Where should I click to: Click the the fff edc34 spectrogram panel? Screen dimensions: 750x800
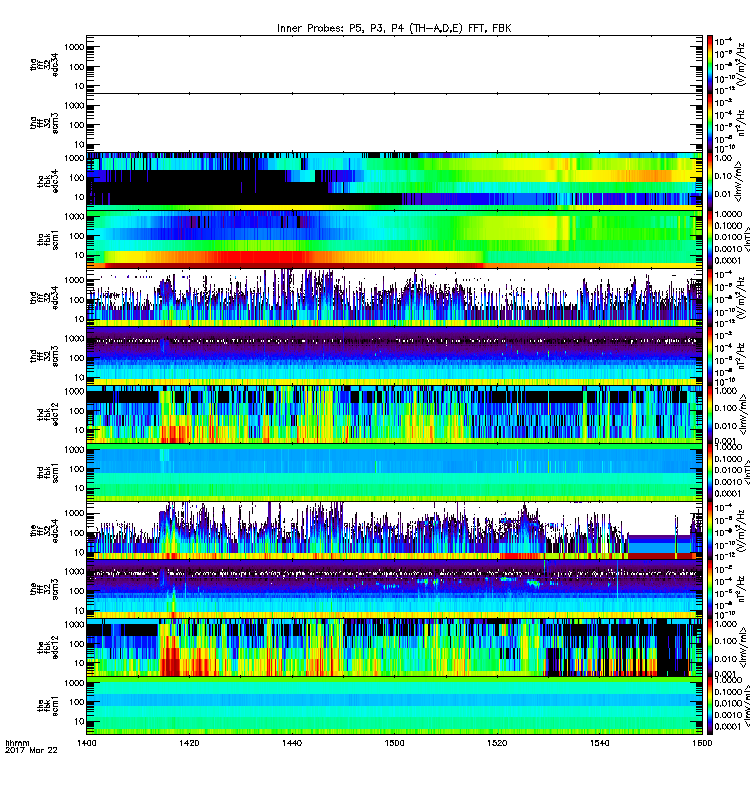(x=394, y=531)
